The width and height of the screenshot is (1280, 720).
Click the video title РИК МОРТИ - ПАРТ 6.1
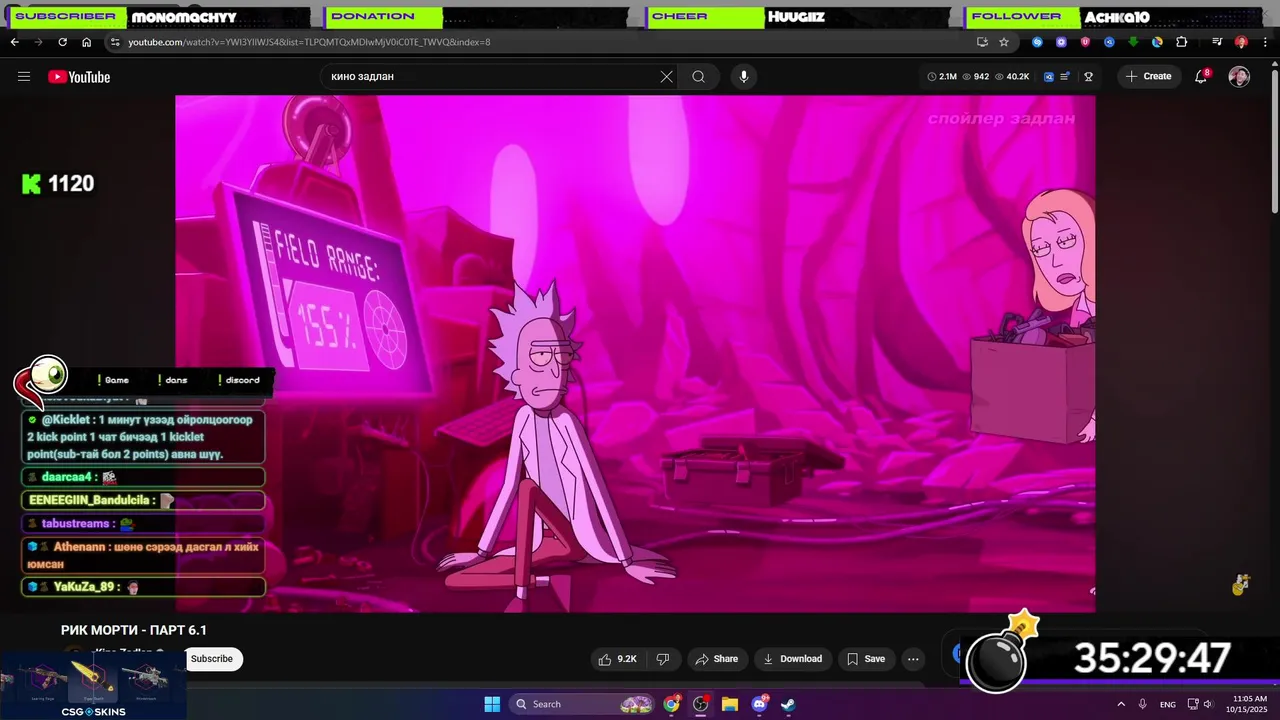(134, 630)
